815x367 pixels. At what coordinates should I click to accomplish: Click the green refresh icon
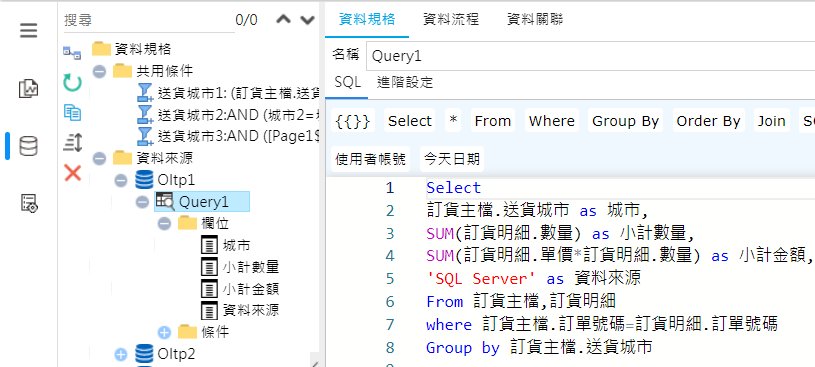[72, 83]
